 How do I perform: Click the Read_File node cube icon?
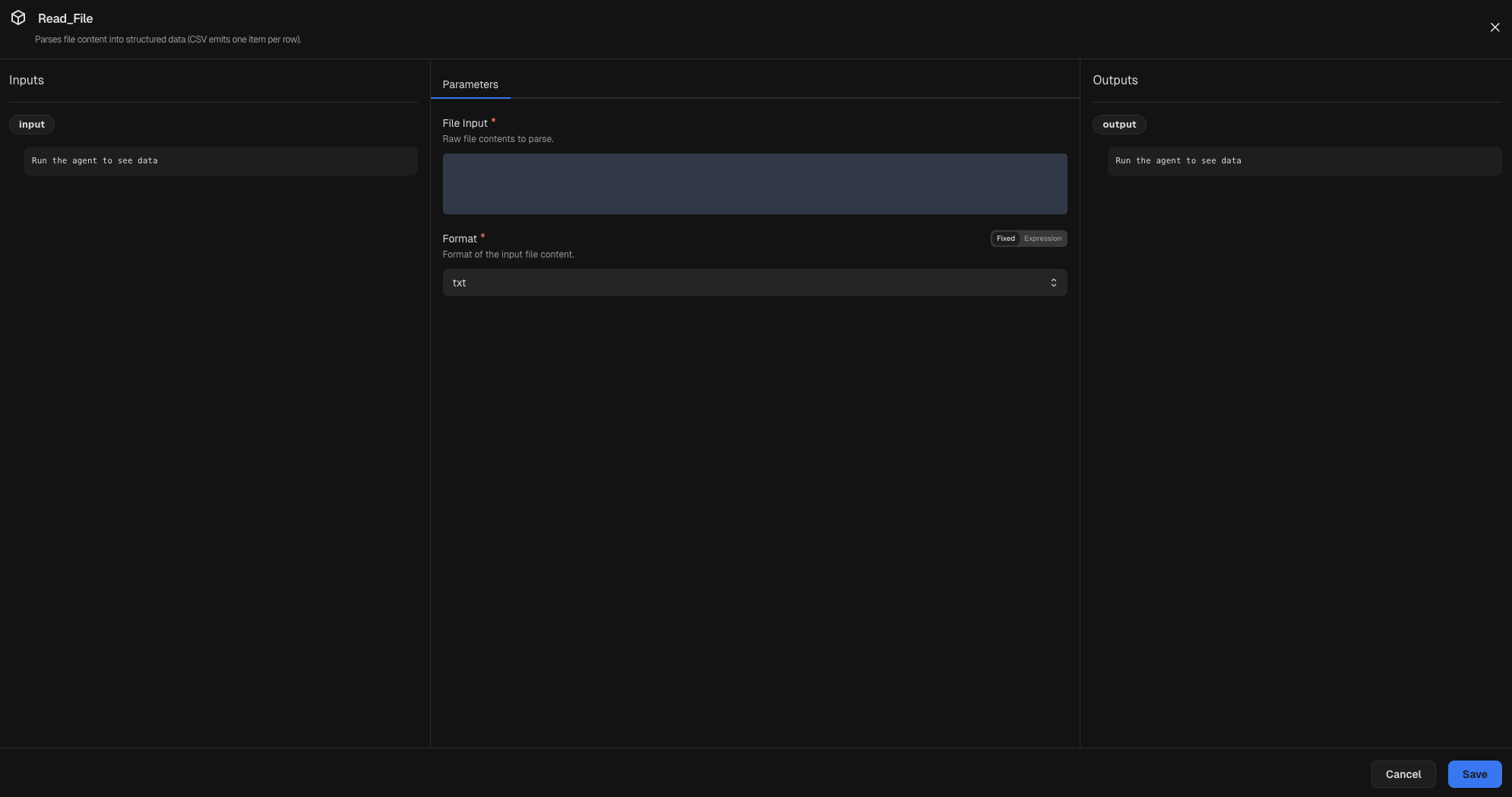pyautogui.click(x=17, y=17)
